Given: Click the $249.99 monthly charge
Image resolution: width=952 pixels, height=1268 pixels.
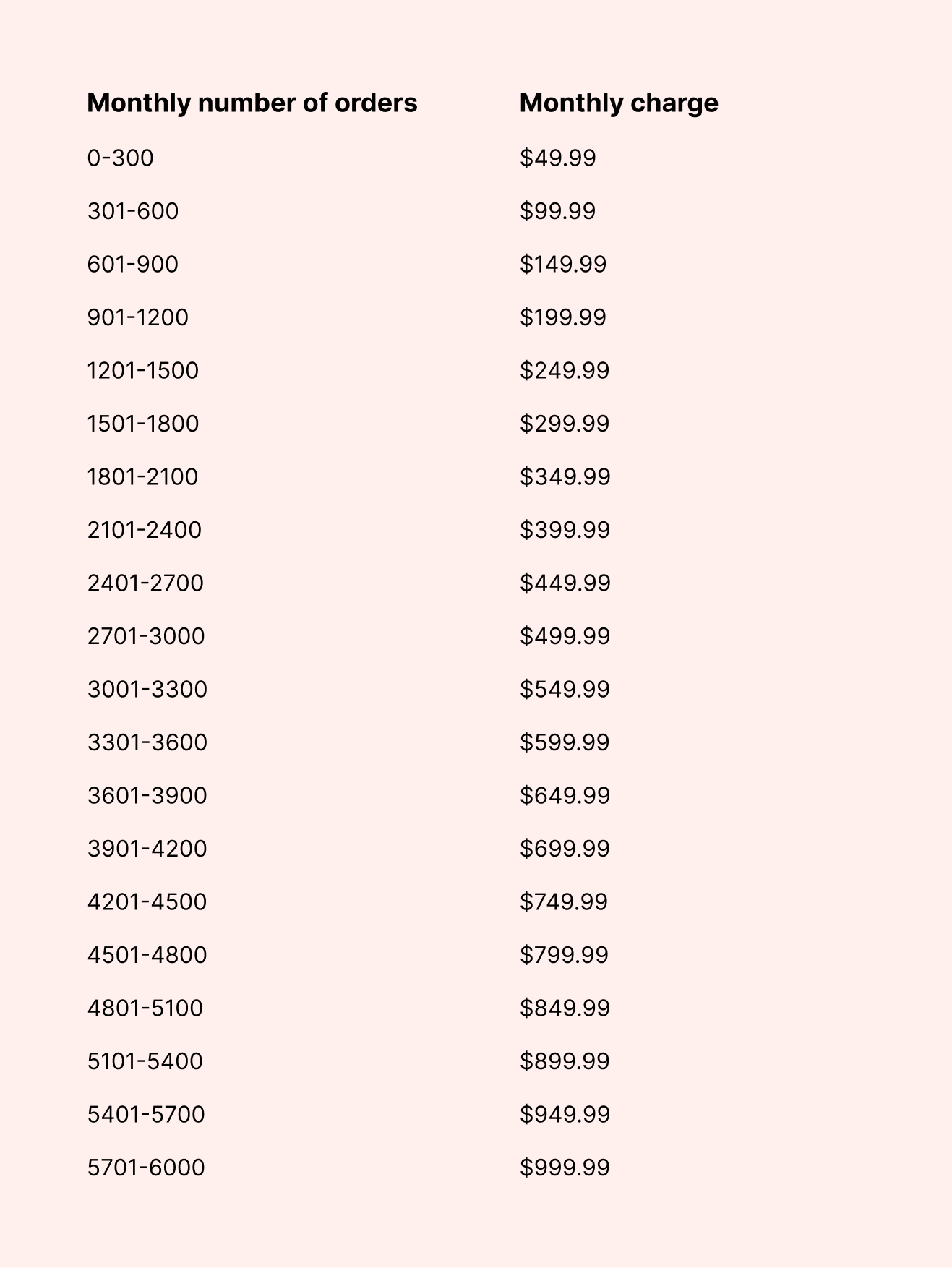Looking at the screenshot, I should pyautogui.click(x=565, y=371).
